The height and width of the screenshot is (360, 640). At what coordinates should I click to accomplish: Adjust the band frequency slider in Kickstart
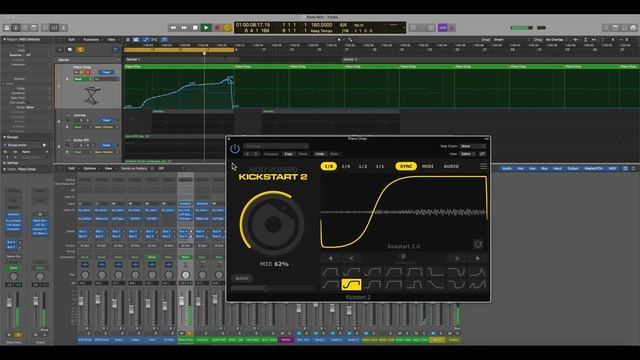(273, 288)
